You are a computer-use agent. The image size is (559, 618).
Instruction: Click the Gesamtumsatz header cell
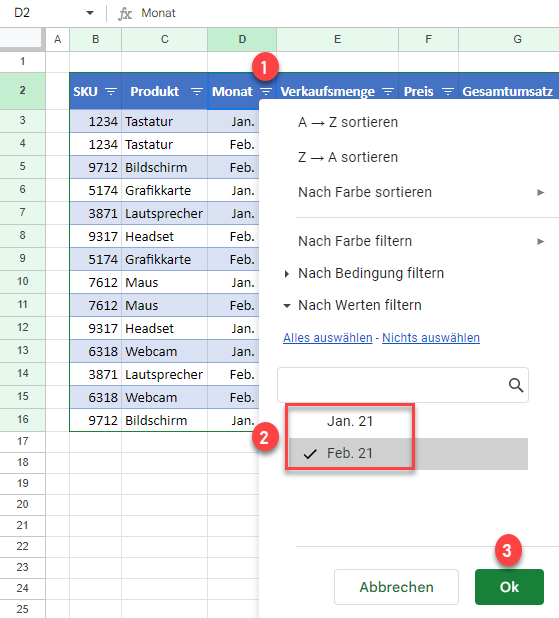509,91
